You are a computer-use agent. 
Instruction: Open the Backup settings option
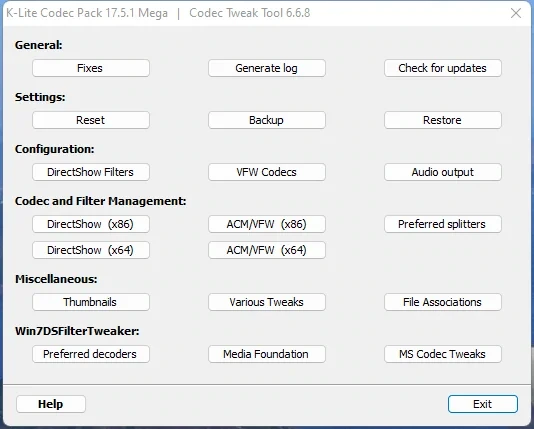click(x=267, y=120)
